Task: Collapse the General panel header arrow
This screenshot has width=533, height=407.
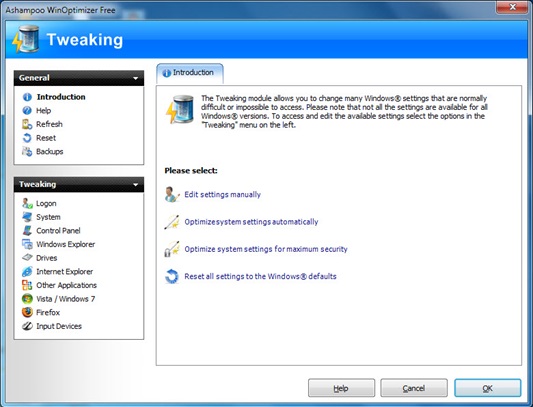Action: (x=136, y=78)
